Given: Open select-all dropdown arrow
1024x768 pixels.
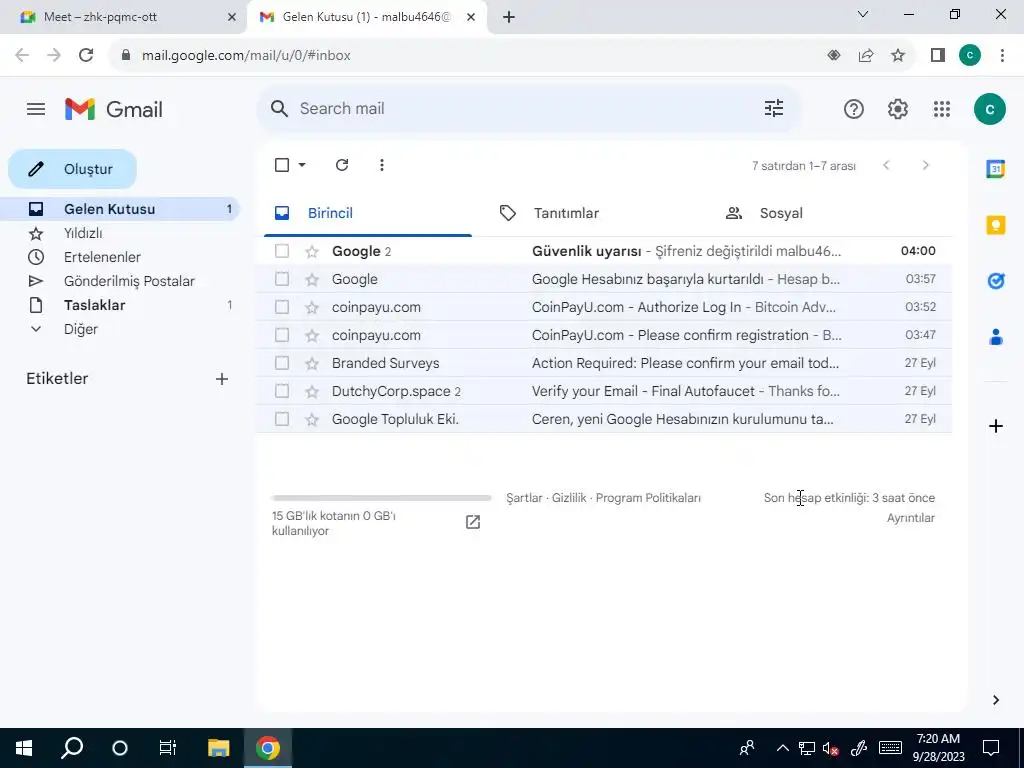Looking at the screenshot, I should click(302, 165).
